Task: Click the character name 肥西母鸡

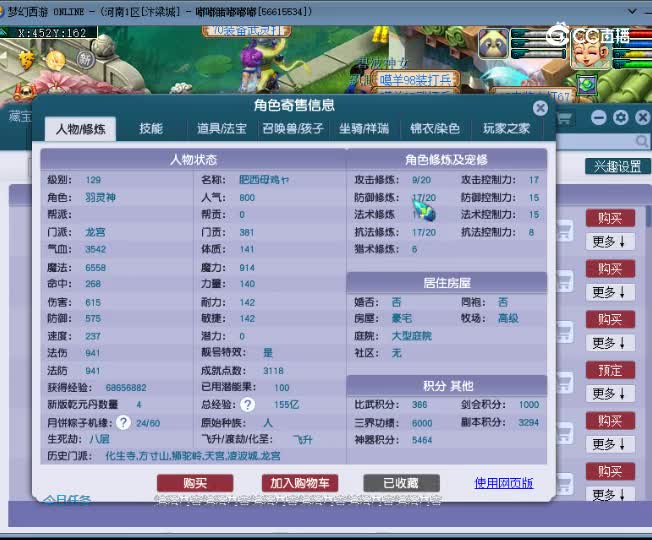Action: 264,180
